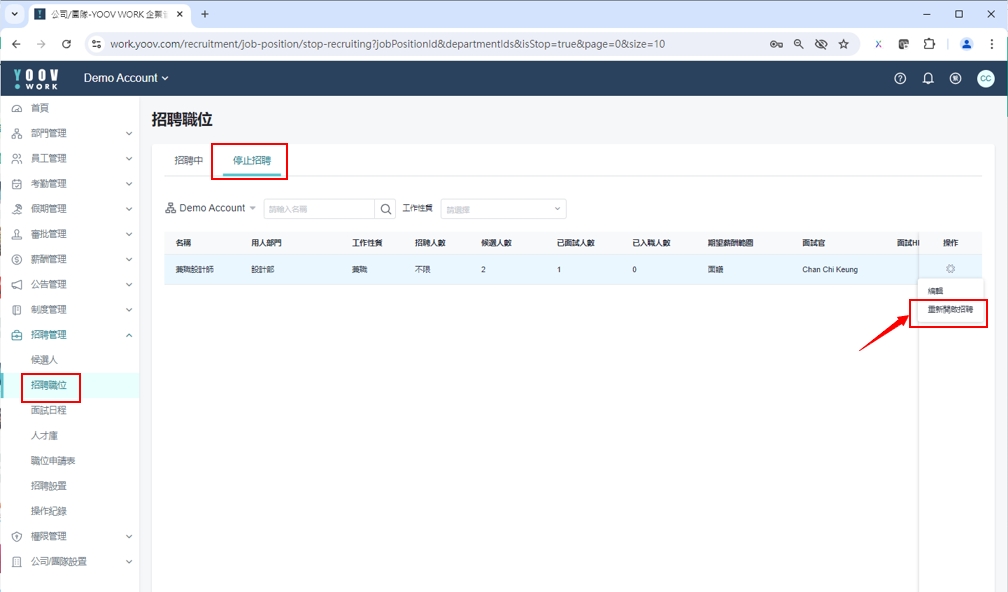Open the browser extensions puzzle icon

point(929,44)
